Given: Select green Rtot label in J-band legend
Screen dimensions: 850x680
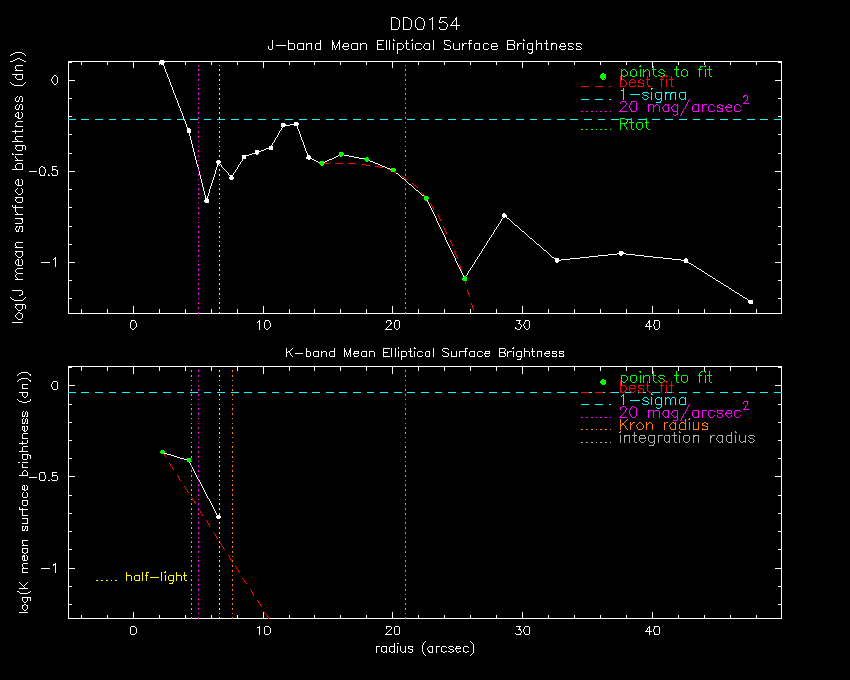Looking at the screenshot, I should [634, 125].
